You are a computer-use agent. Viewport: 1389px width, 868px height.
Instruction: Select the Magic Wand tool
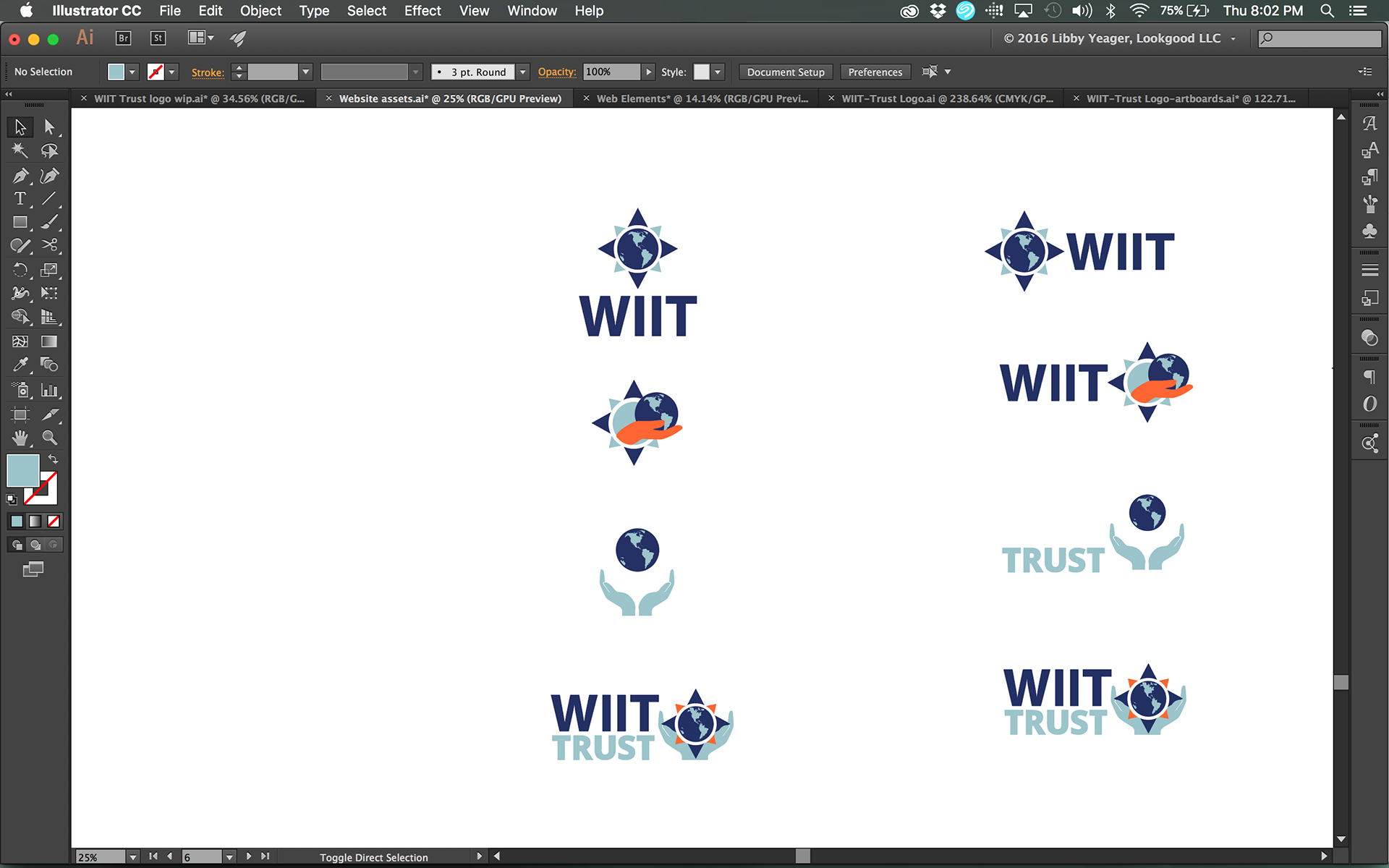click(x=20, y=150)
